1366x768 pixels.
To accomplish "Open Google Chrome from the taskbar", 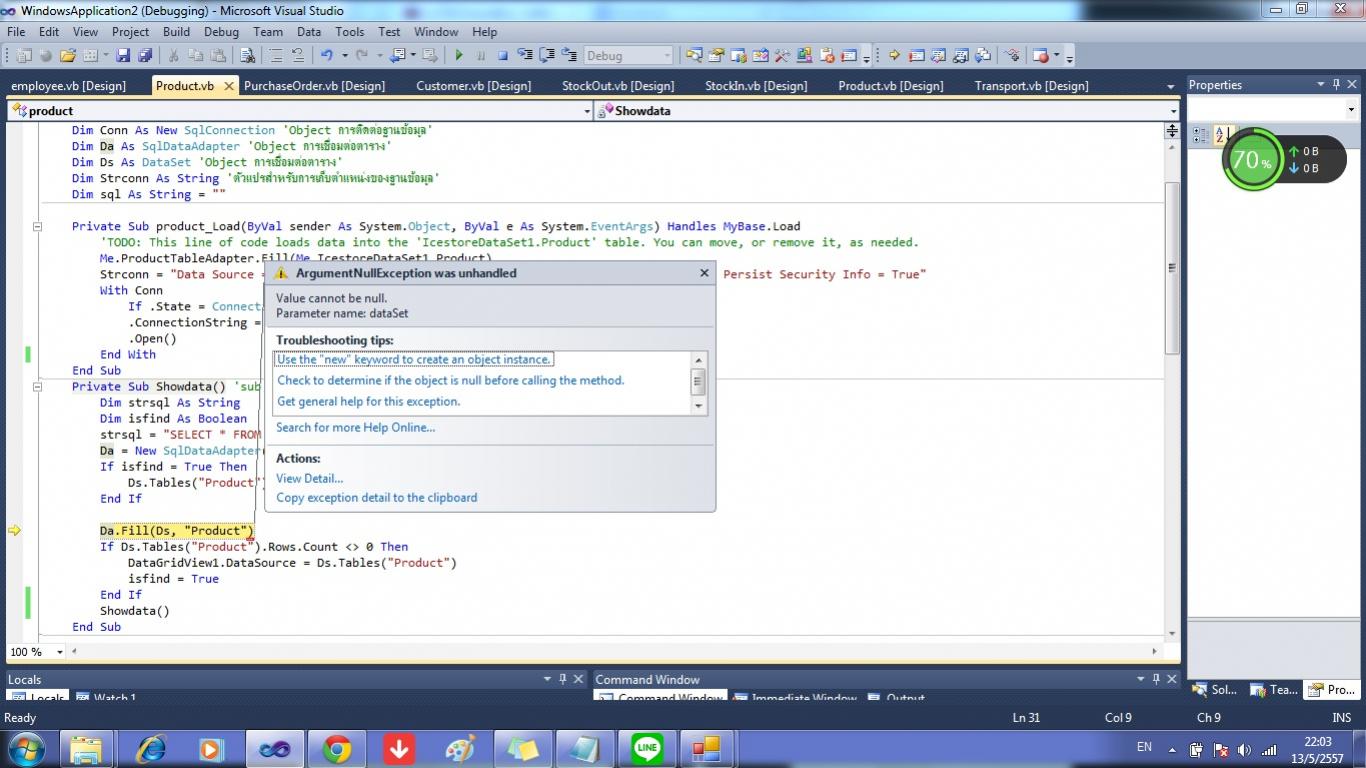I will [x=336, y=748].
